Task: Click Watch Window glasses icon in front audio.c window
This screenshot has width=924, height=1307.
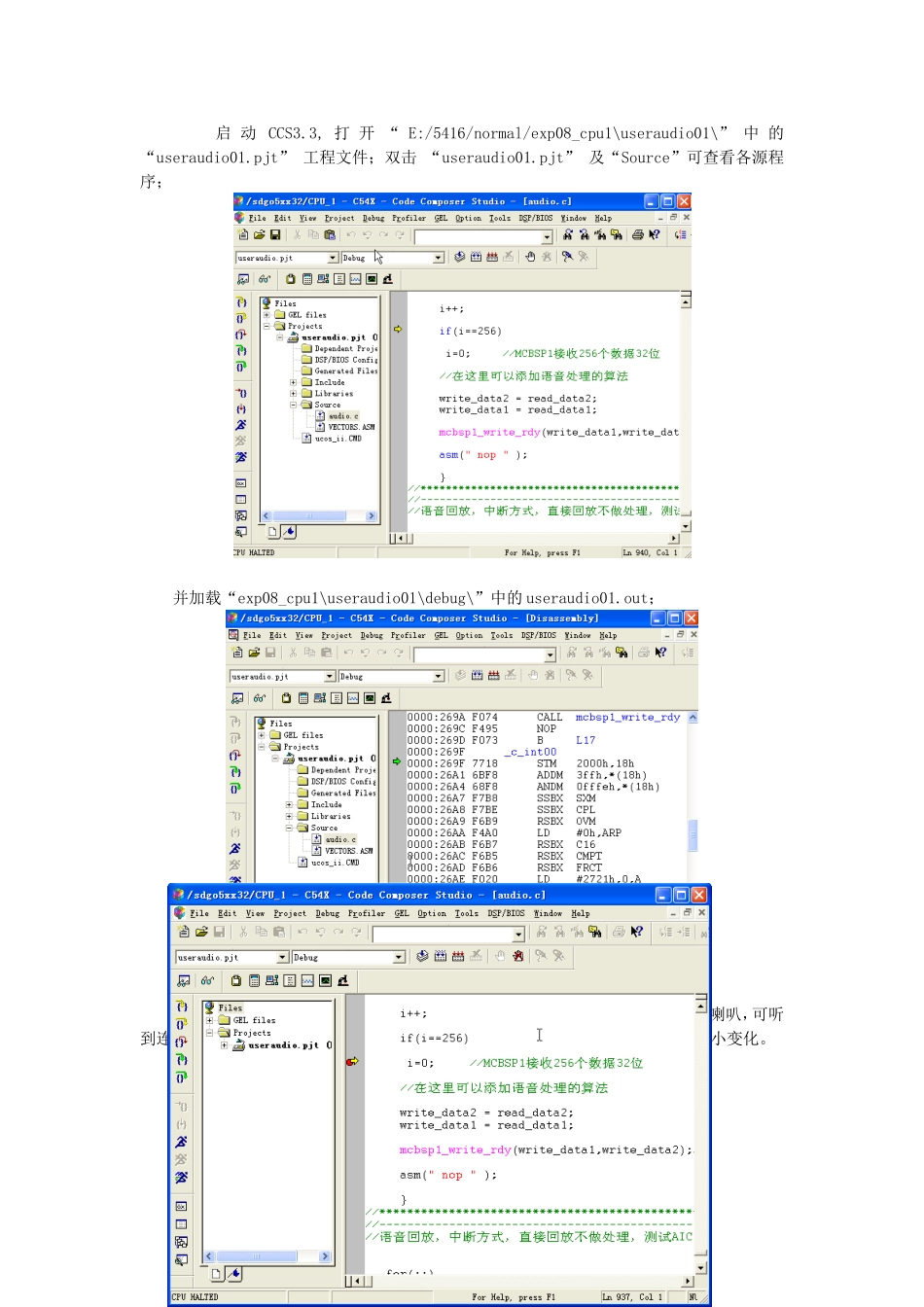Action: click(x=207, y=980)
